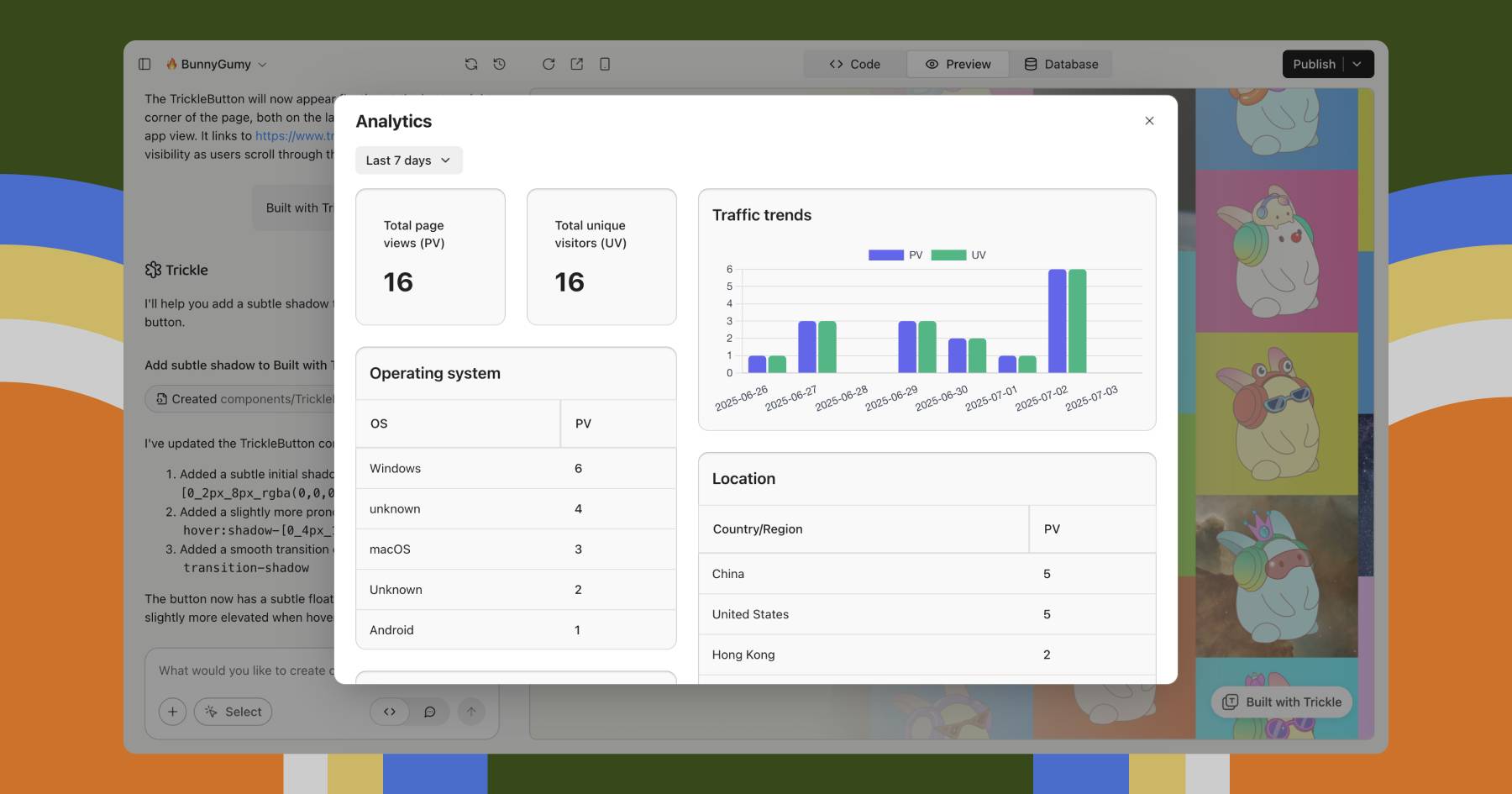This screenshot has width=1512, height=794.
Task: Switch chat input to chat bubble mode
Action: 430,712
